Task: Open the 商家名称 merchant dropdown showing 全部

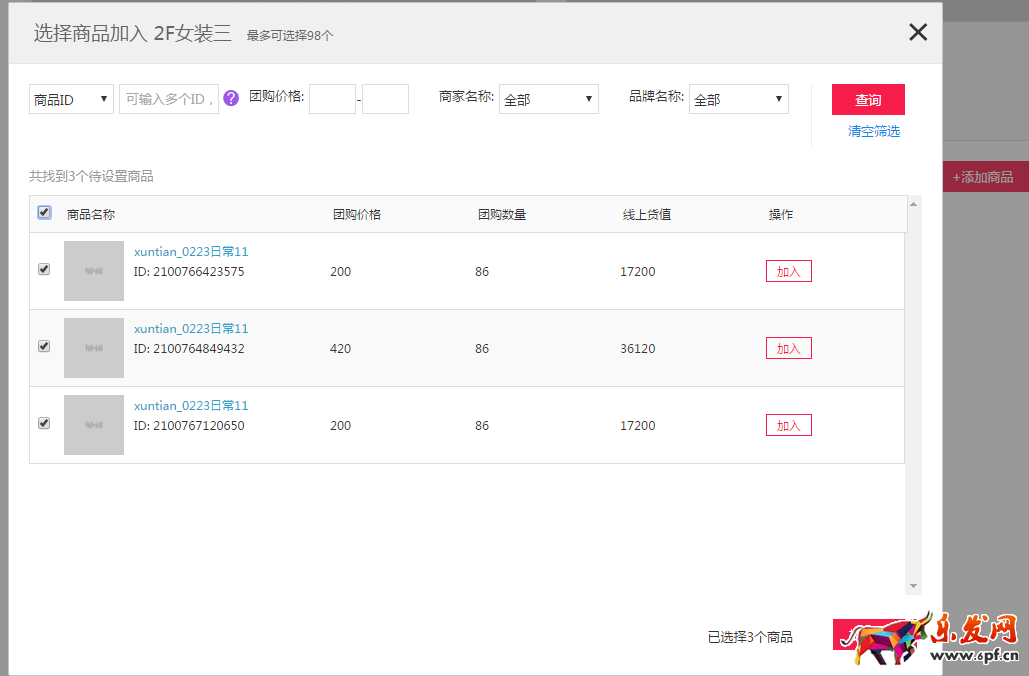Action: (548, 98)
